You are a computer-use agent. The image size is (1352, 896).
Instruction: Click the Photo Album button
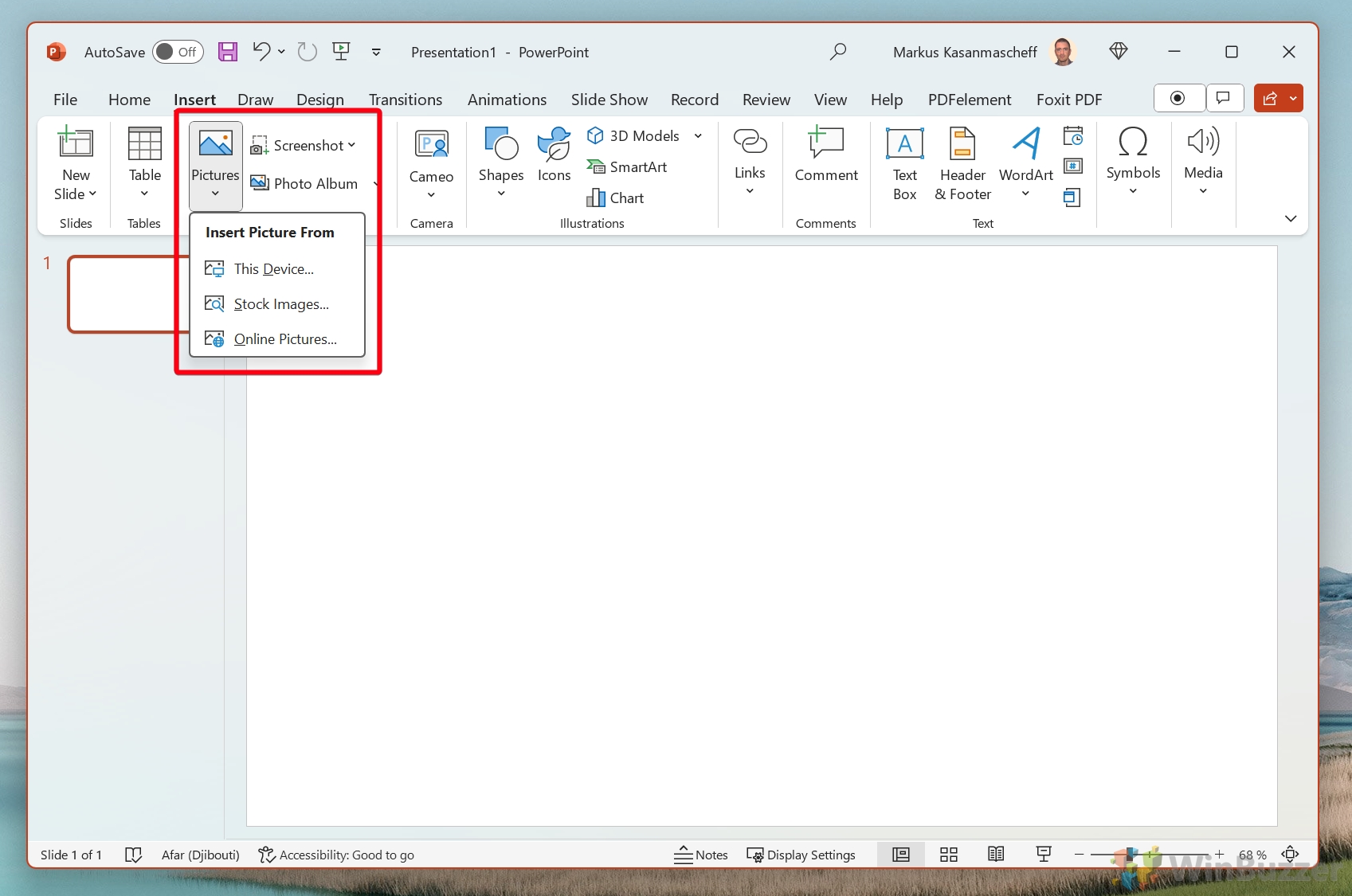304,183
